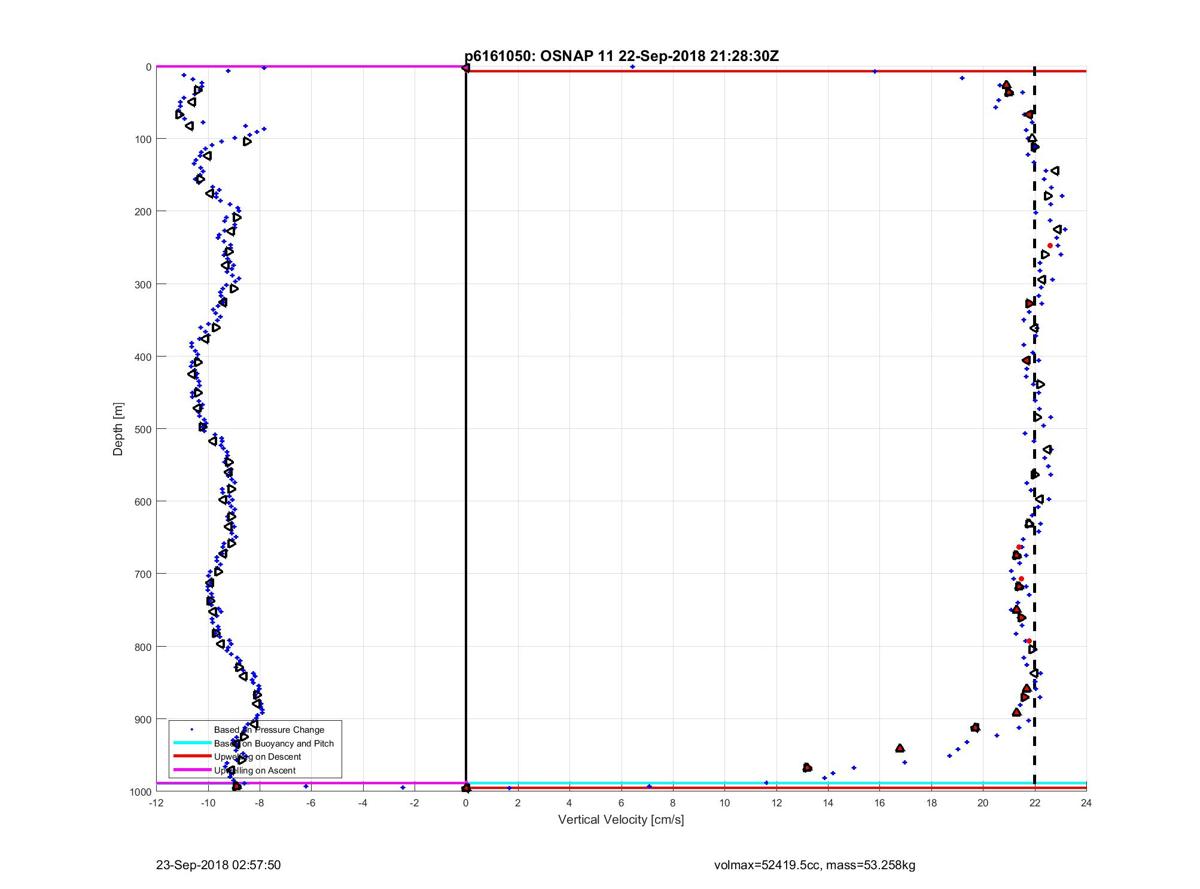Click the cyan line sample in the legend

[191, 743]
